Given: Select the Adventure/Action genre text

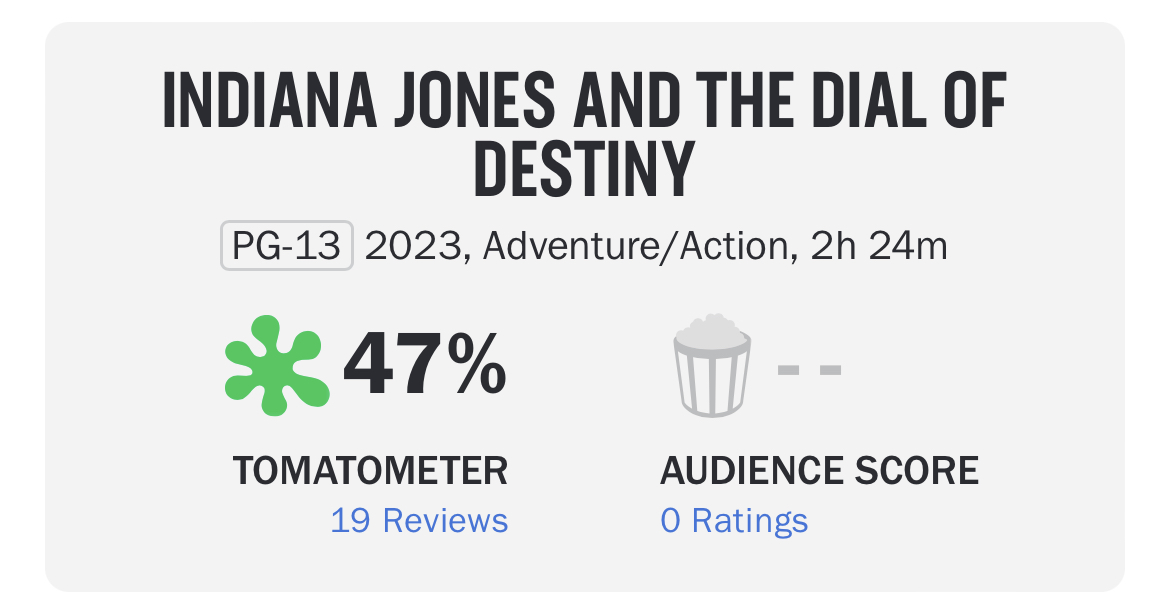Looking at the screenshot, I should click(x=636, y=246).
